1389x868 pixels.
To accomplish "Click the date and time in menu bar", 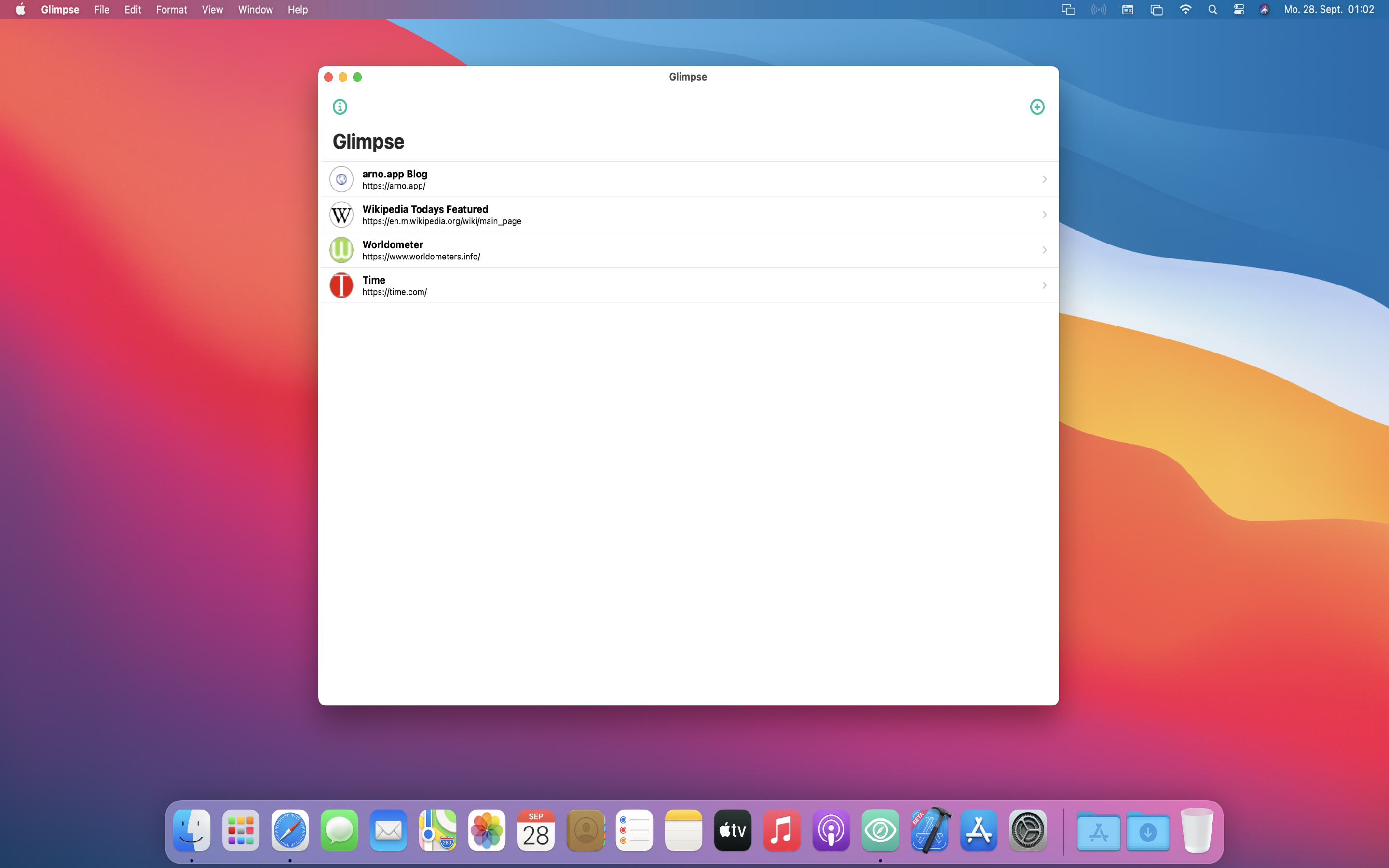I will click(1328, 10).
